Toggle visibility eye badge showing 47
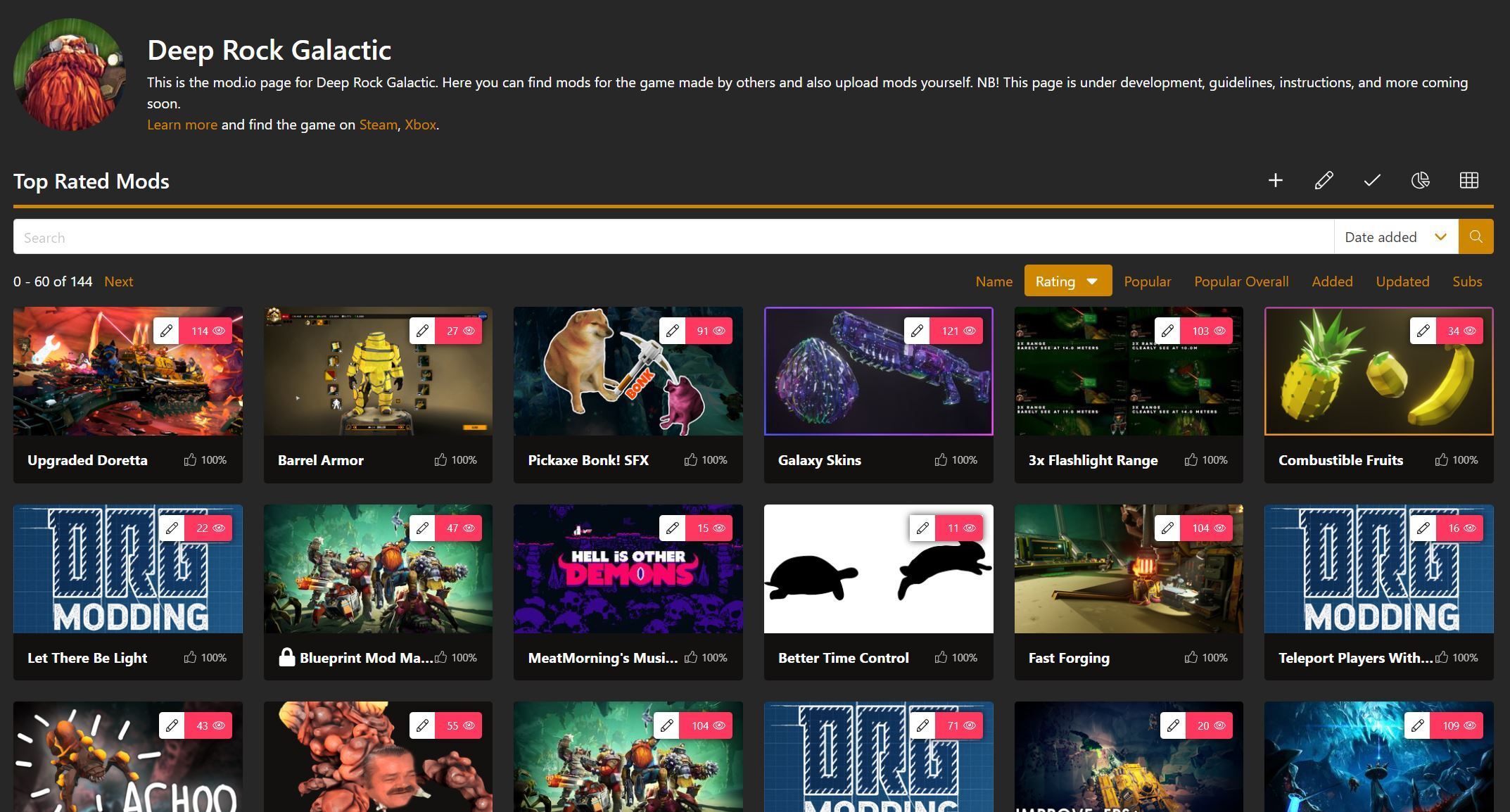 pyautogui.click(x=458, y=528)
